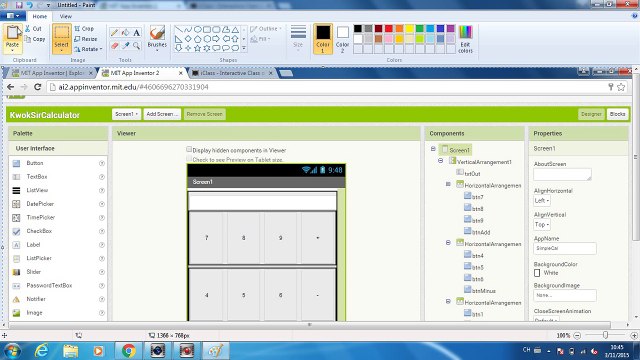Save the Paint file with floppy icon

[19, 5]
